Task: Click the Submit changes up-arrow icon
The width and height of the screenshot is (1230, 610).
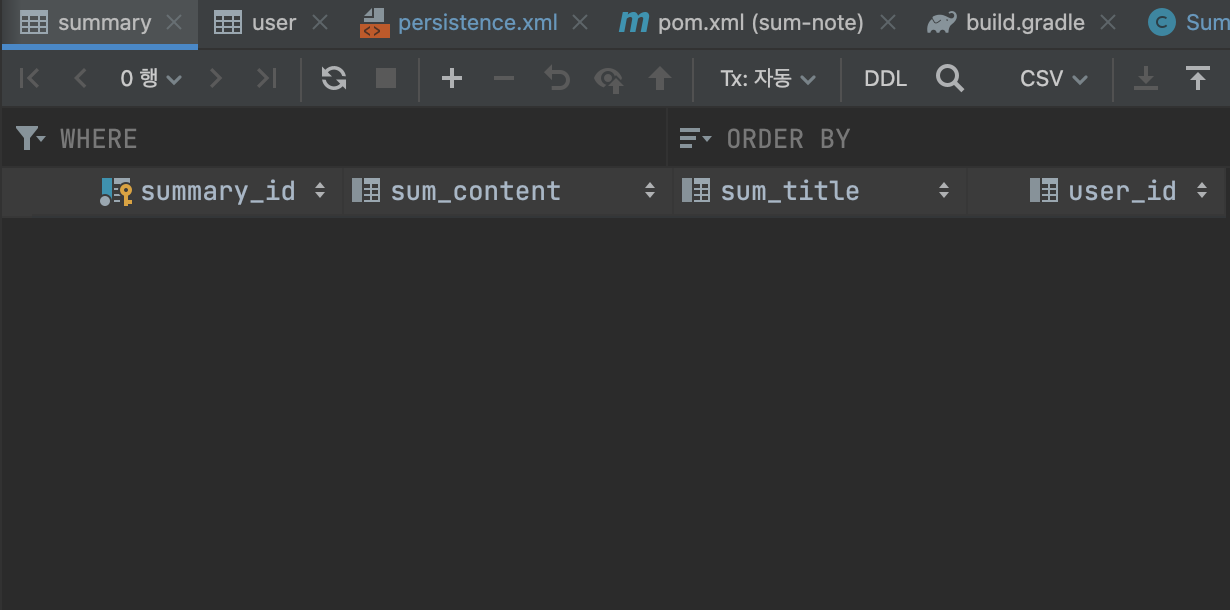Action: [x=660, y=78]
